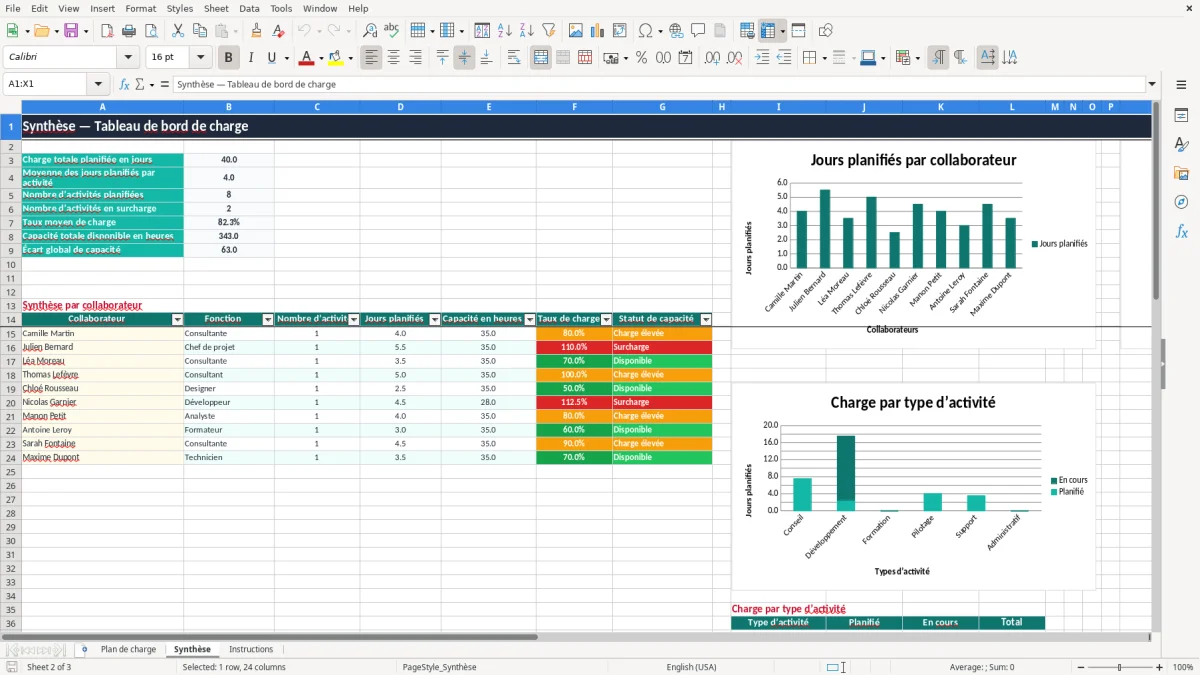Click the AutoFilter funnel icon
Screen dimensions: 1200x675
tap(549, 31)
